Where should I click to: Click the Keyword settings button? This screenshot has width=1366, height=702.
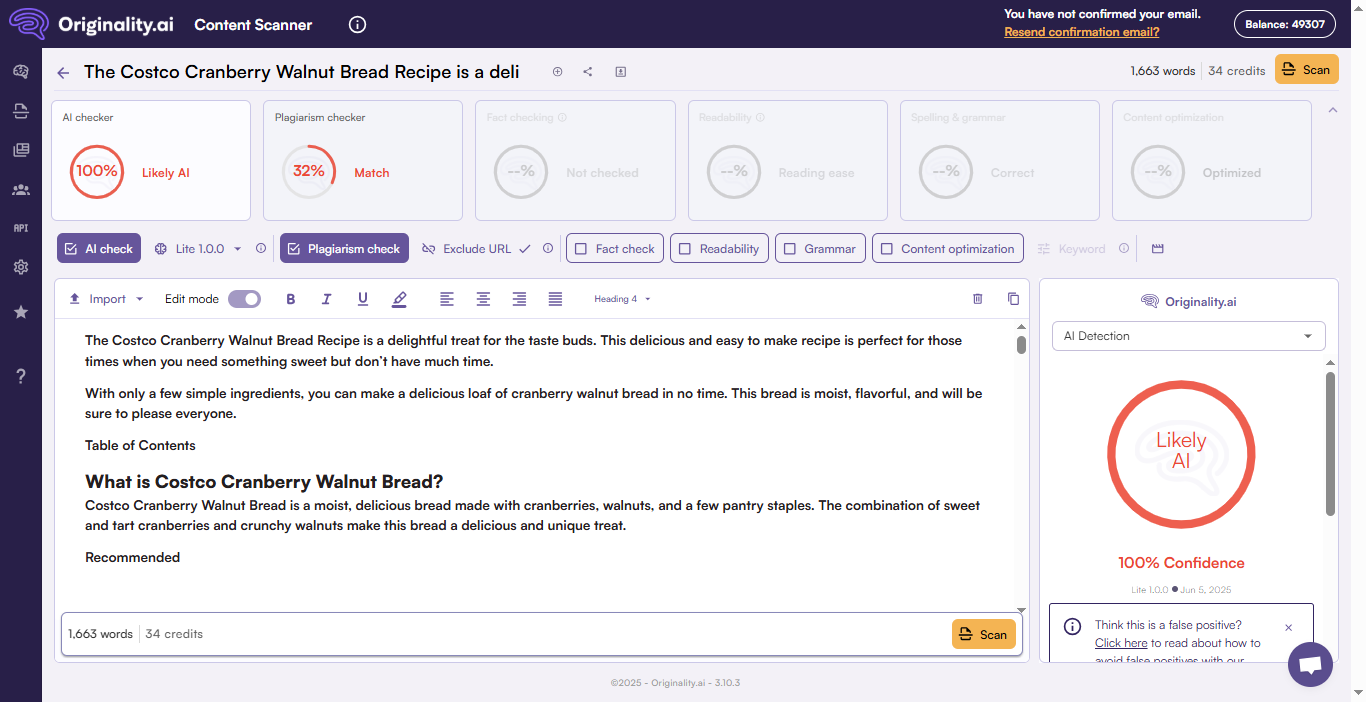coord(1071,249)
